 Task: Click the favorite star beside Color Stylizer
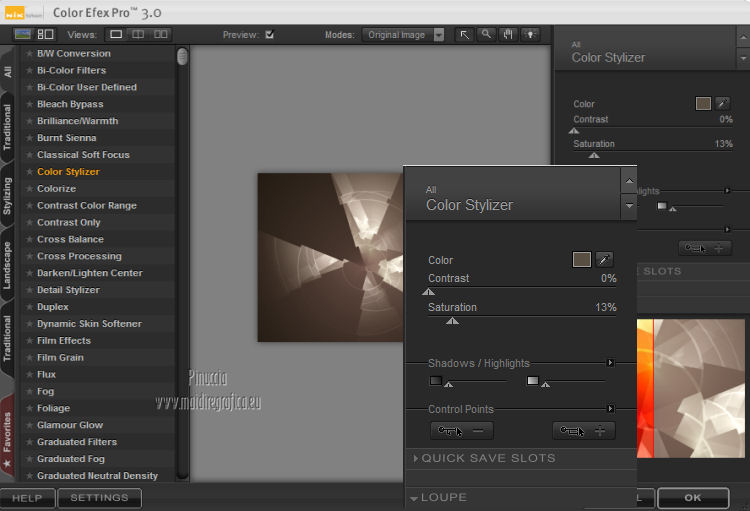coord(29,171)
